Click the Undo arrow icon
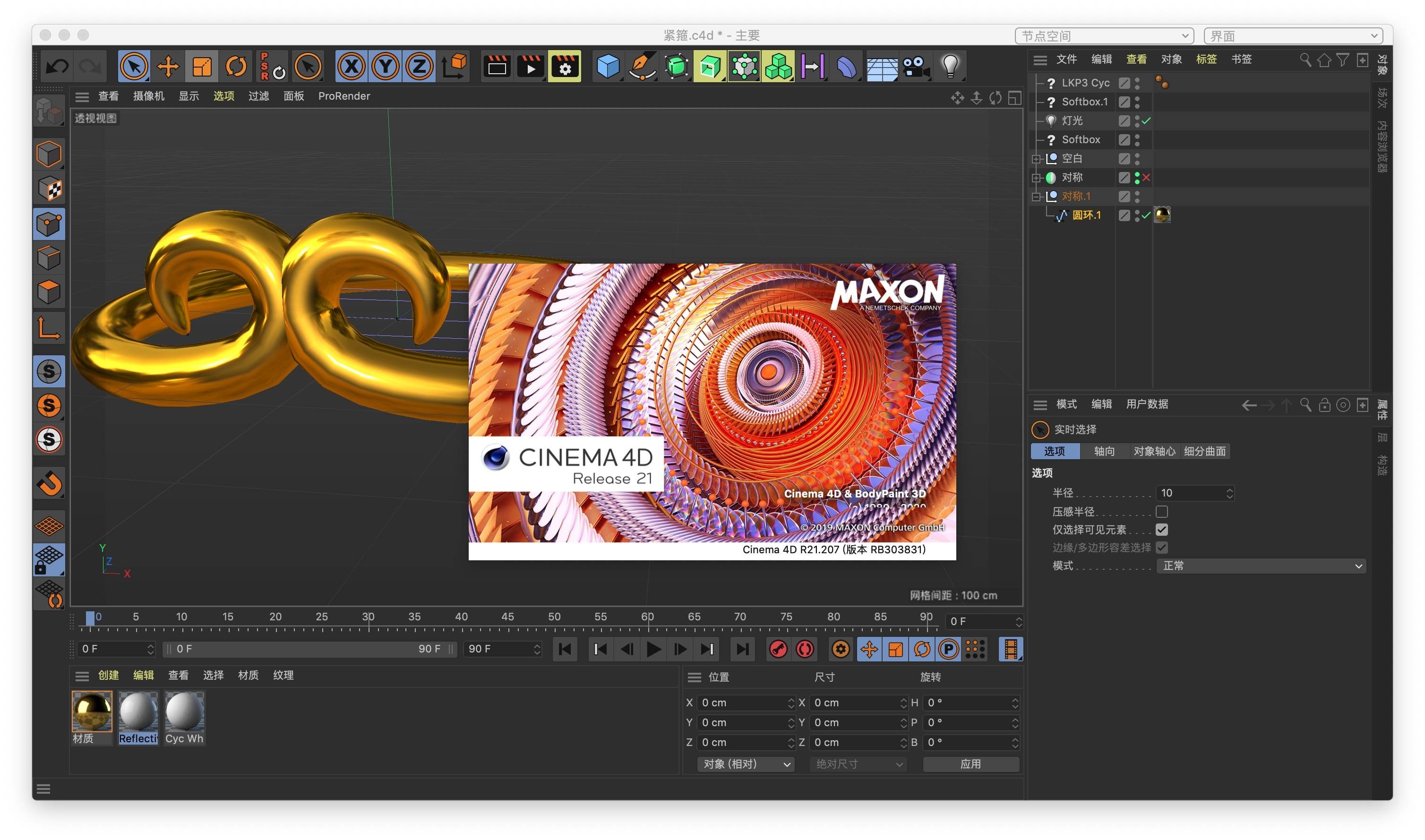The width and height of the screenshot is (1425, 840). 57,67
